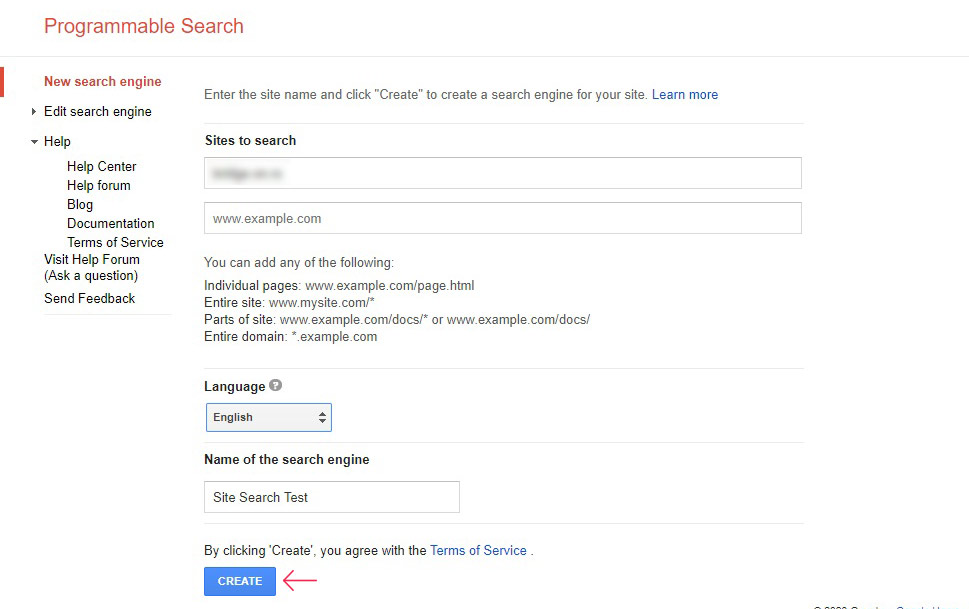Click the 'Entire site: www.mysite.com/*' line

click(x=289, y=303)
